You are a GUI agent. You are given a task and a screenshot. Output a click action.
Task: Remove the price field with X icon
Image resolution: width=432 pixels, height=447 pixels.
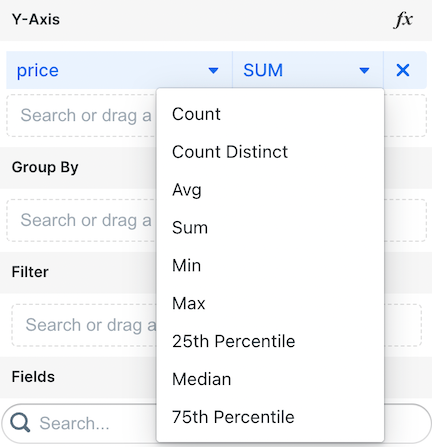click(x=403, y=70)
